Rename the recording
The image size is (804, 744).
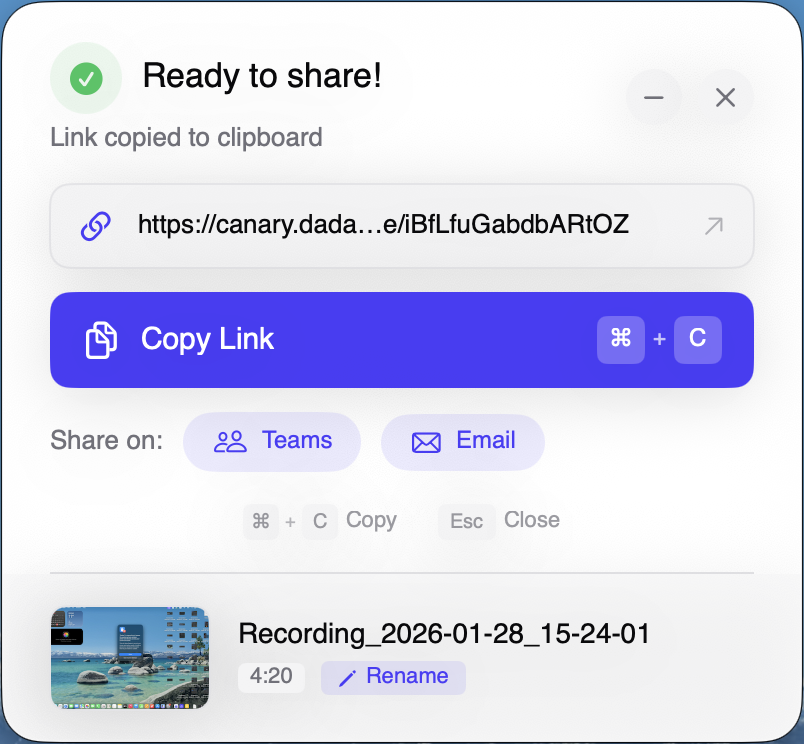pos(393,677)
